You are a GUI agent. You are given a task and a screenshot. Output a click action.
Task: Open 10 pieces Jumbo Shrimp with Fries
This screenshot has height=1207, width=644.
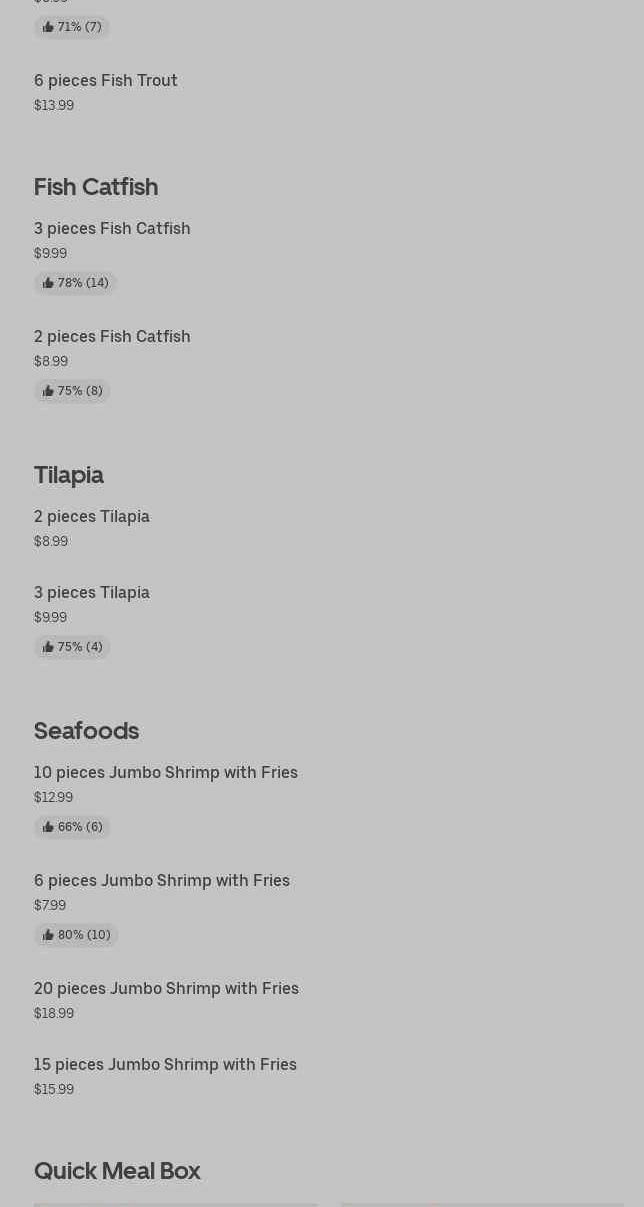166,772
